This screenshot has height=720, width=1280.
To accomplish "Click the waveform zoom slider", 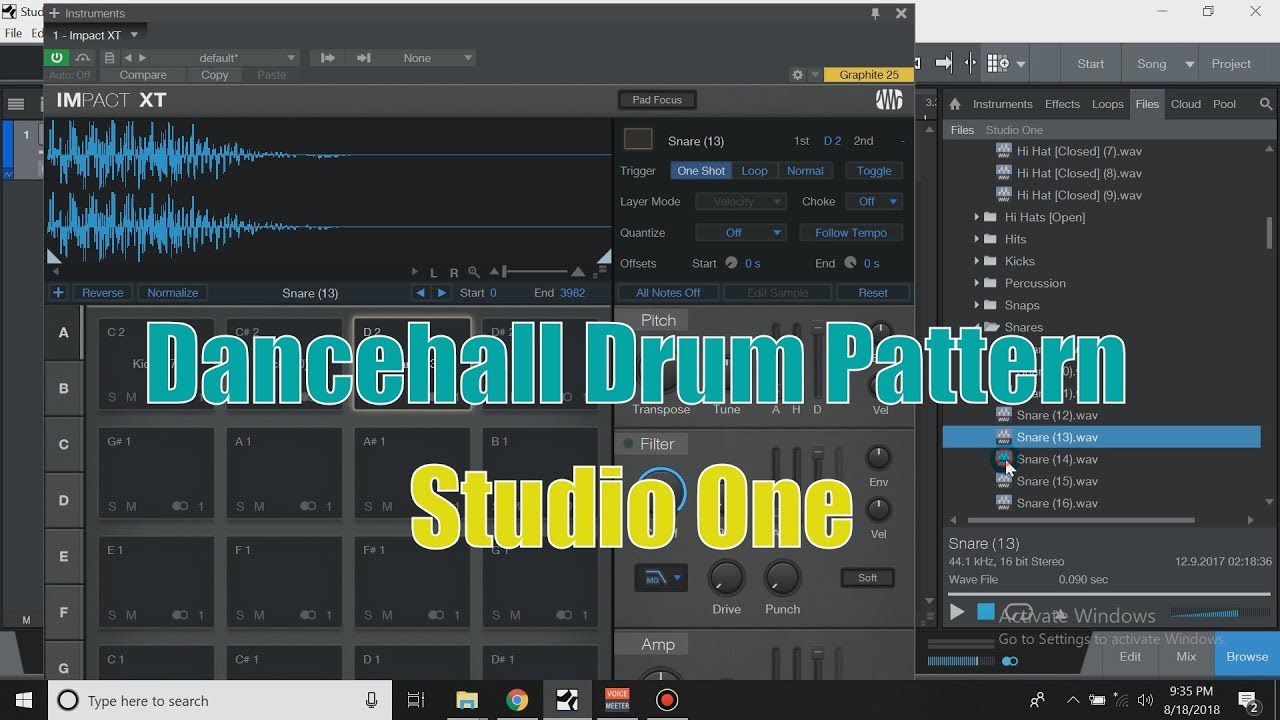I will [x=535, y=272].
